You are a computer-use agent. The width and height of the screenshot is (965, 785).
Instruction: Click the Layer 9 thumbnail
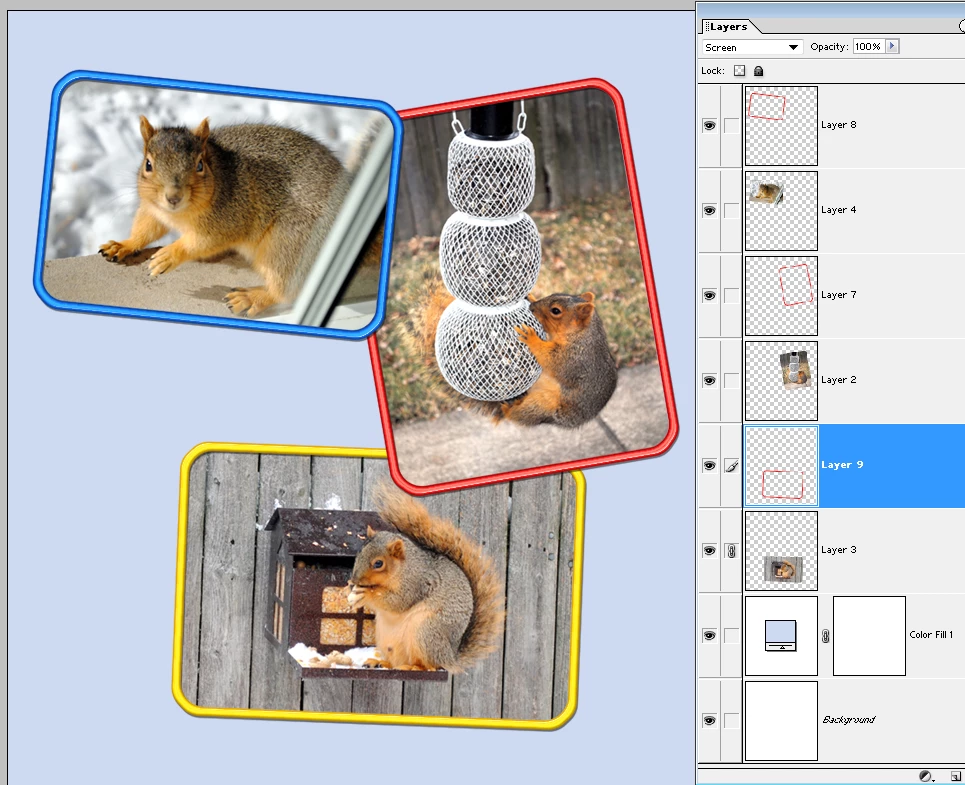coord(782,466)
